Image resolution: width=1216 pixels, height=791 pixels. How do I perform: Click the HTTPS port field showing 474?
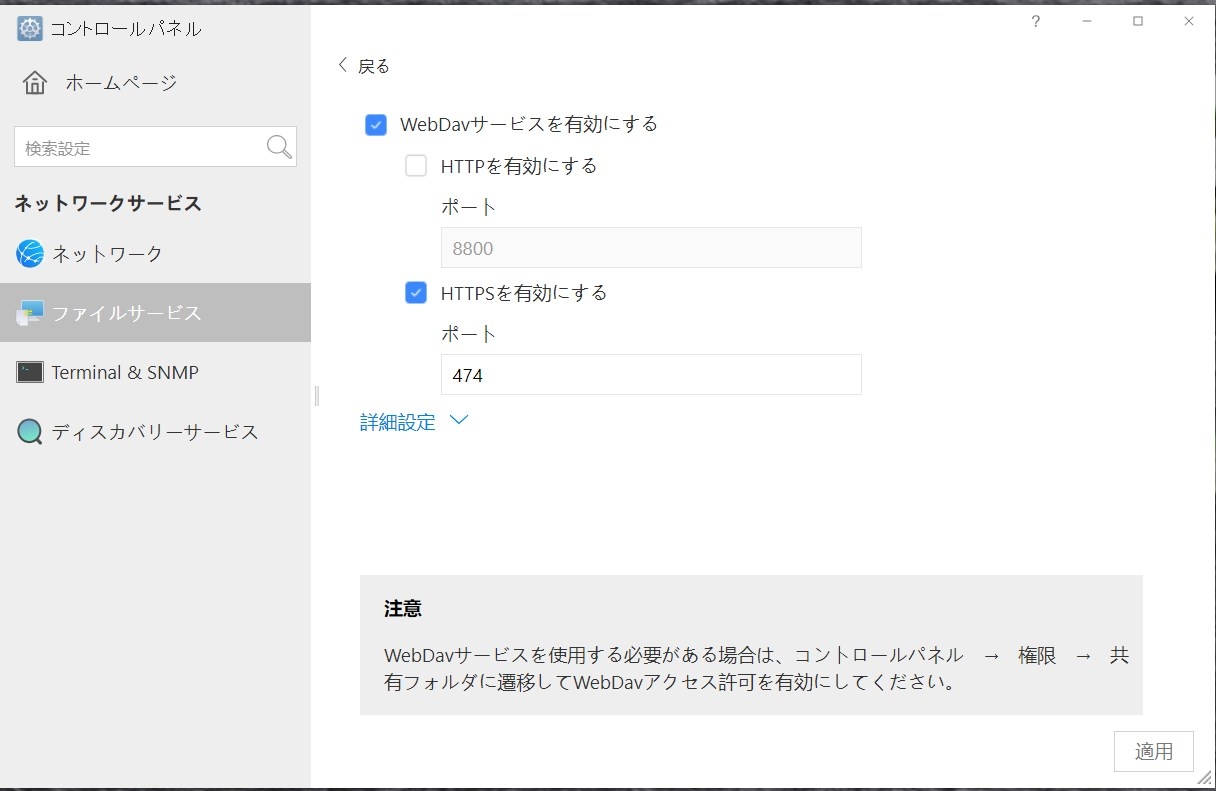click(650, 375)
